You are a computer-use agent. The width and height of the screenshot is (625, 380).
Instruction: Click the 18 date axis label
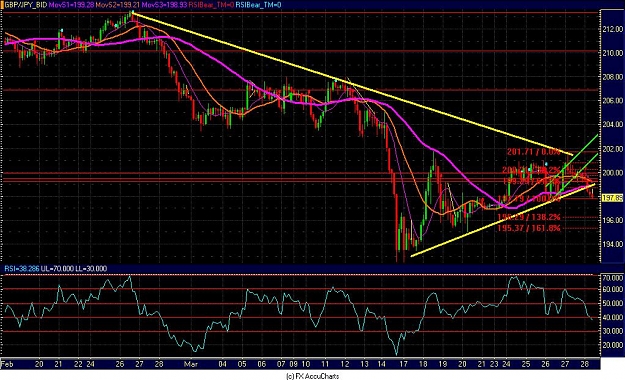[423, 364]
